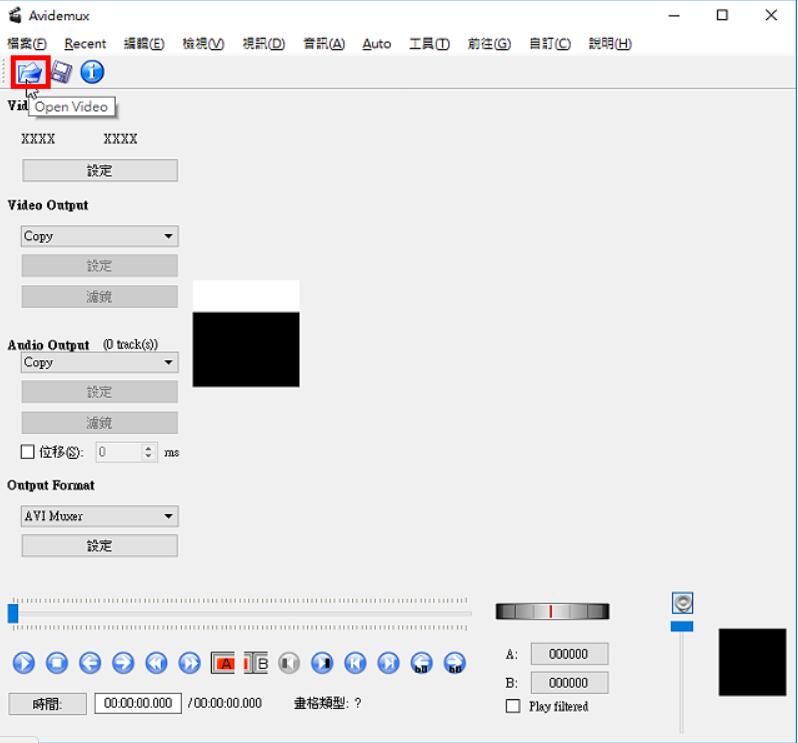Set selection marker A
Viewport: 798px width, 743px height.
tap(223, 663)
